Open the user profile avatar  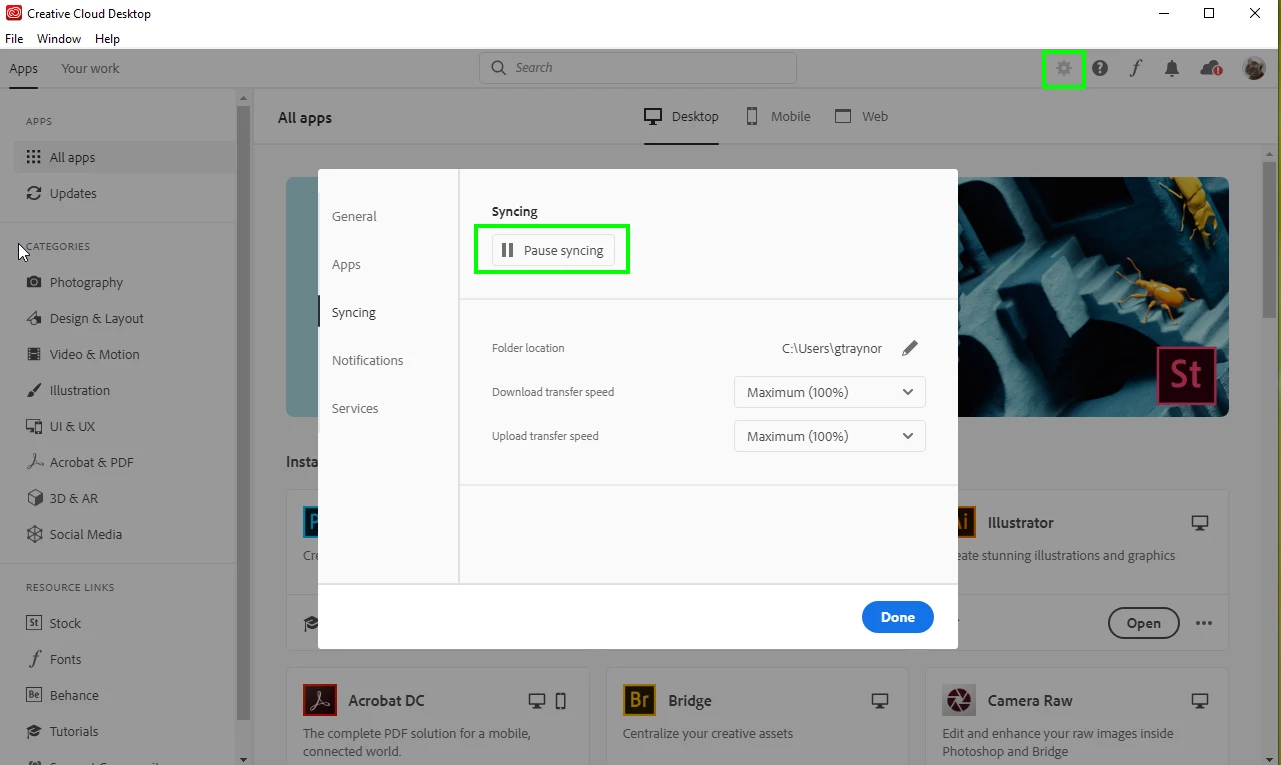[x=1254, y=68]
